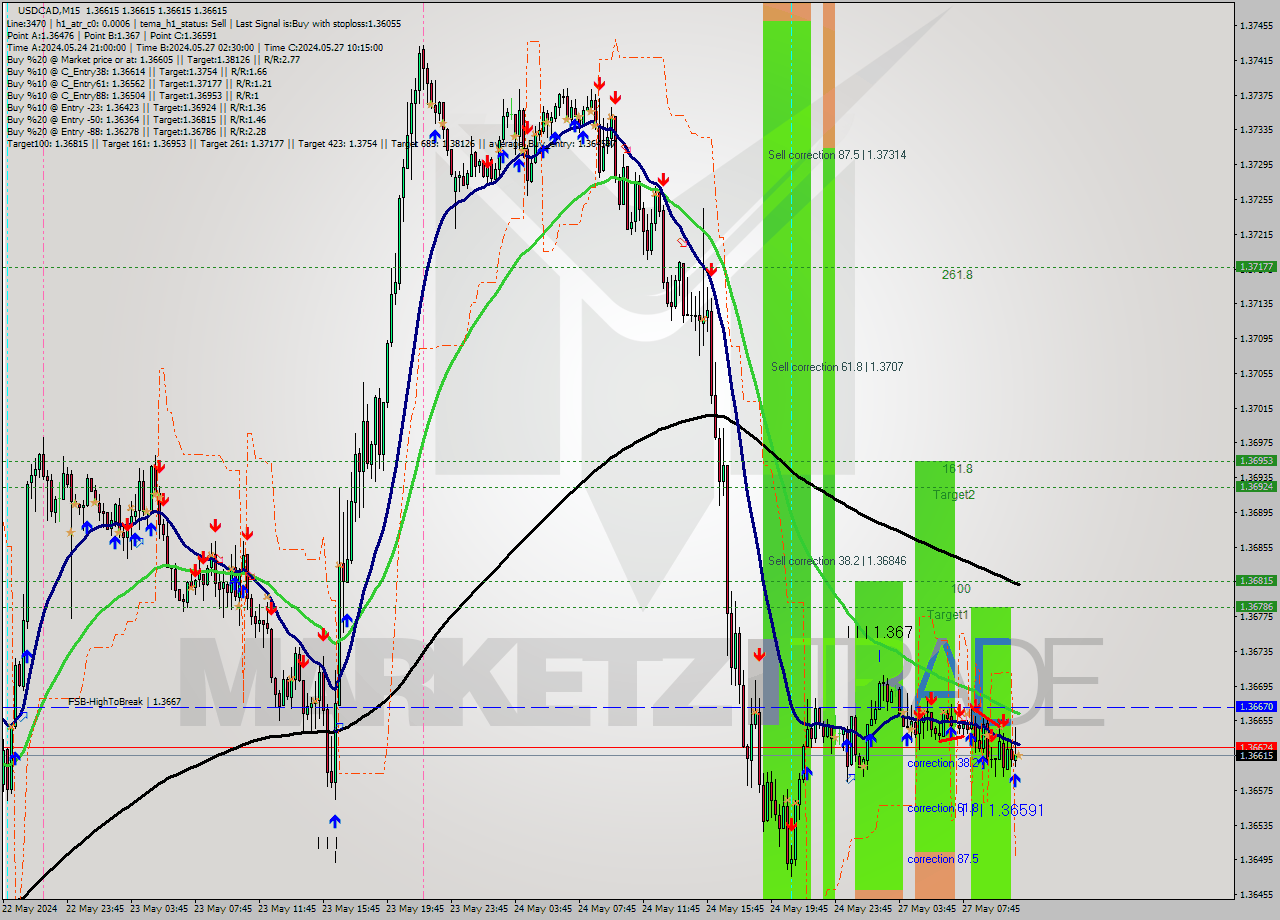The width and height of the screenshot is (1280, 920).
Task: Click the '27 May 03:45' time axis label
Action: point(928,909)
